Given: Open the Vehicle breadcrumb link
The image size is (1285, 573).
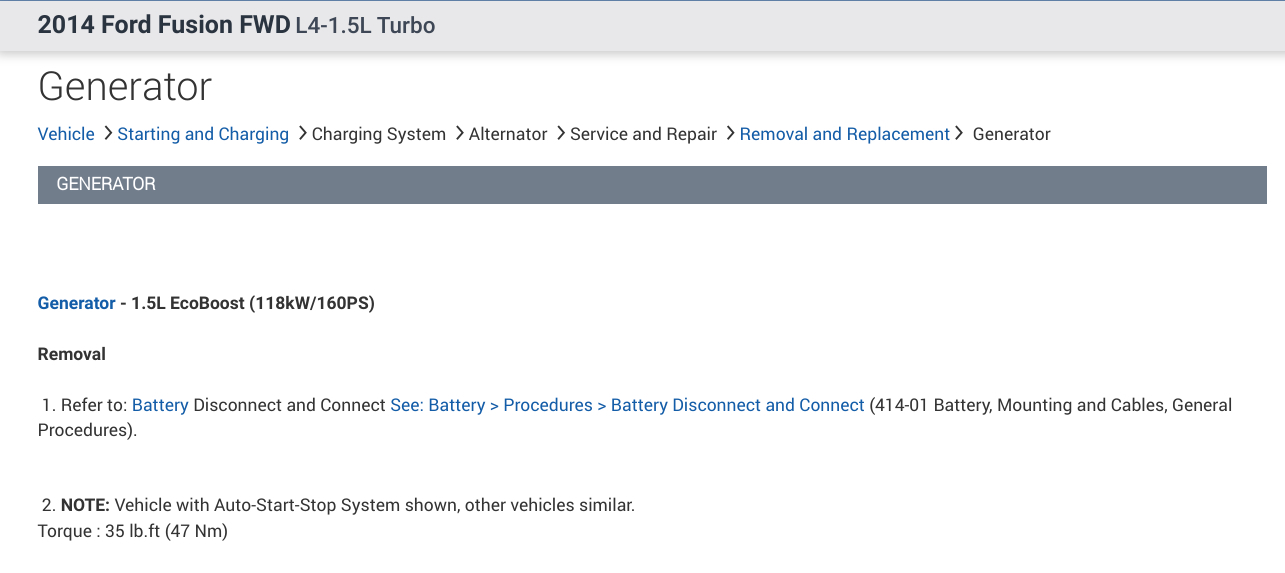Looking at the screenshot, I should pyautogui.click(x=66, y=134).
